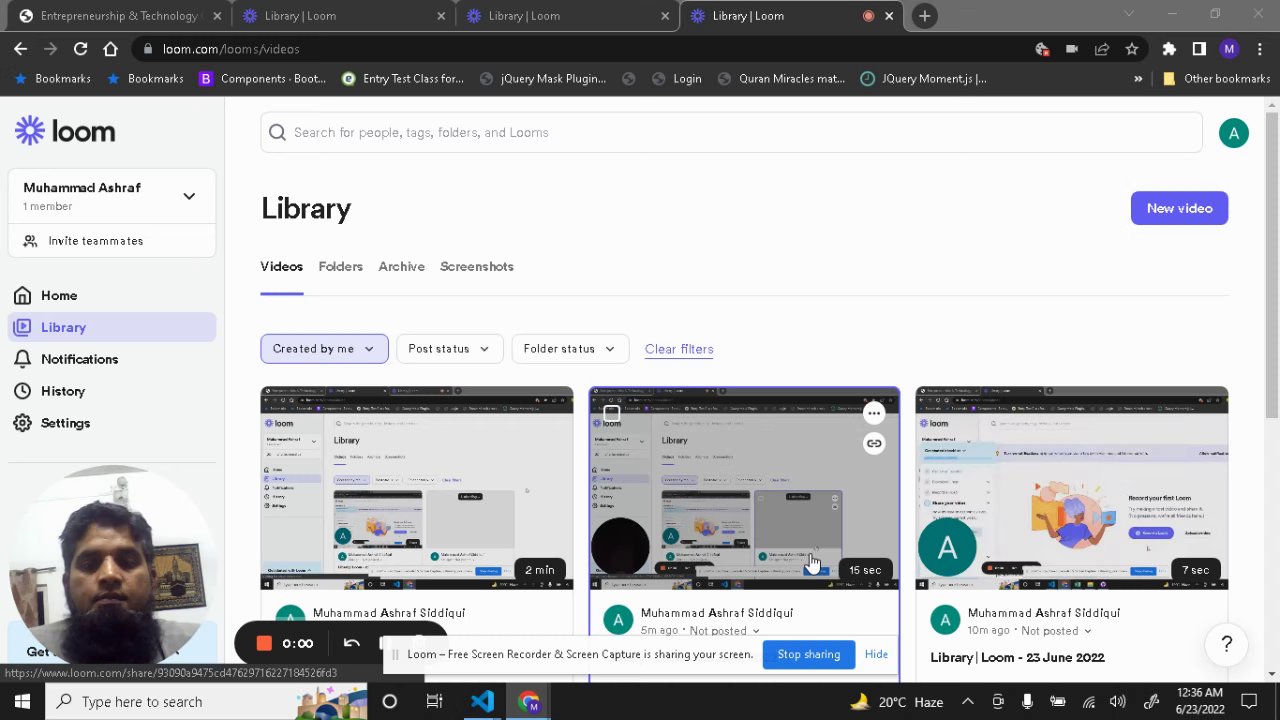Open the Post status filter dropdown
The image size is (1280, 720).
click(448, 349)
